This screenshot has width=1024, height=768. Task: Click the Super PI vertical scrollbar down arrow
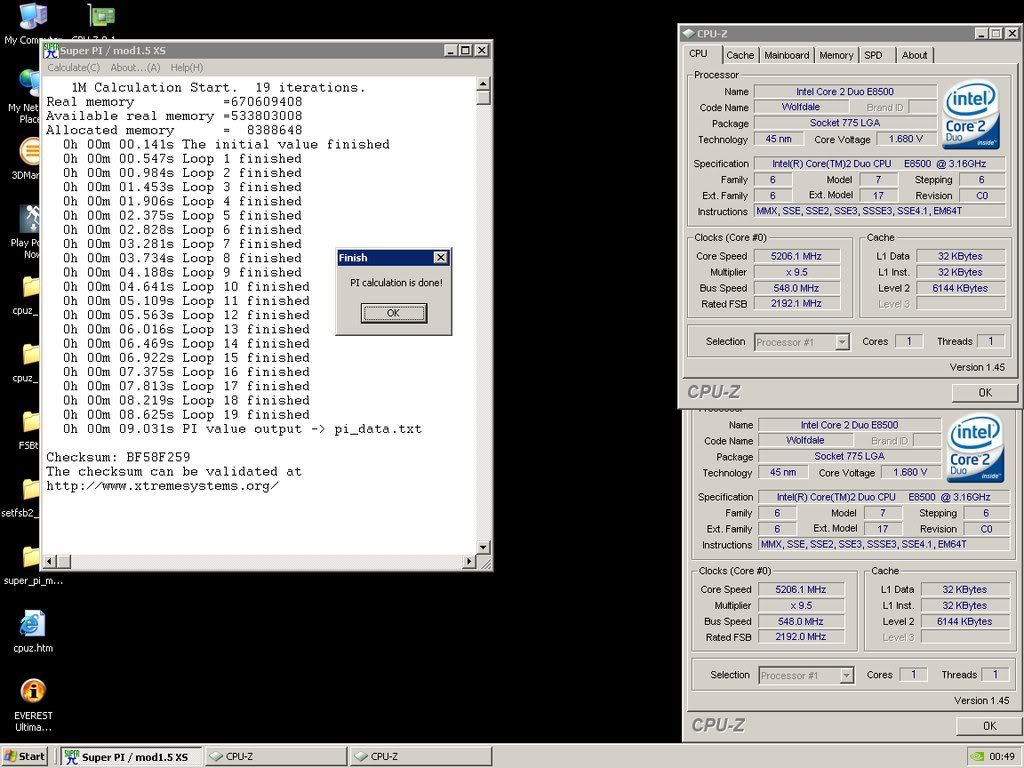483,547
